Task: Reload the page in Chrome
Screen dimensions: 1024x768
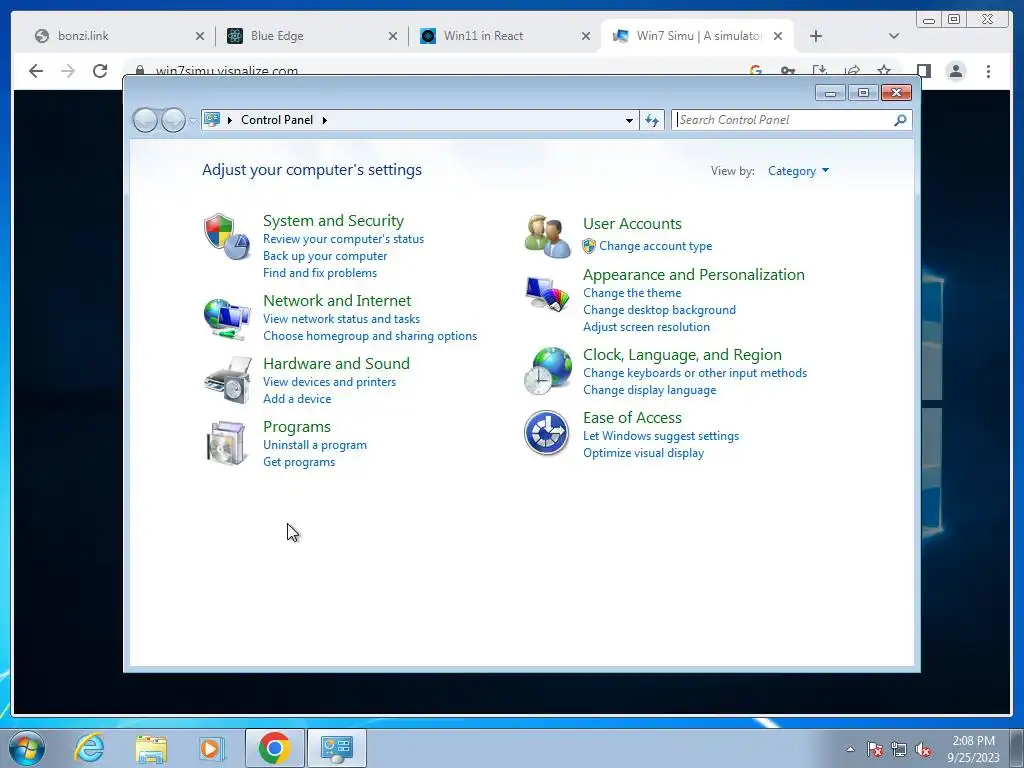Action: 100,71
